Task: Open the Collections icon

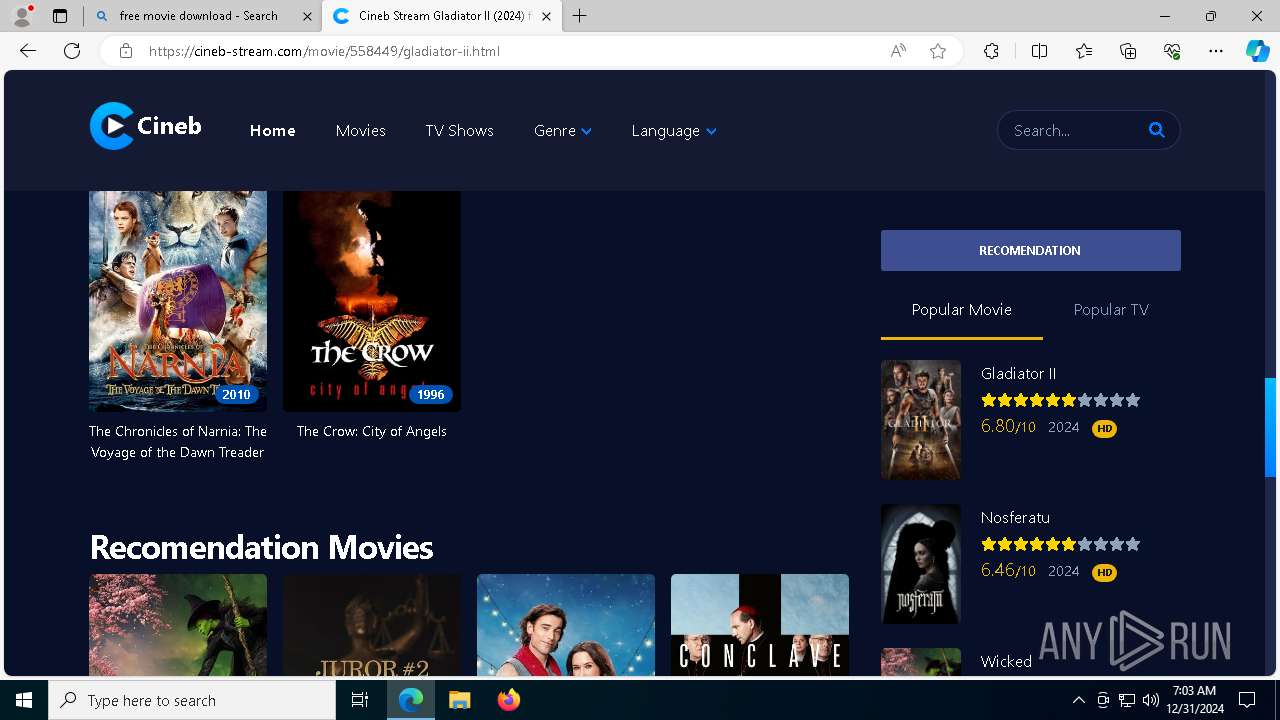Action: [1128, 51]
